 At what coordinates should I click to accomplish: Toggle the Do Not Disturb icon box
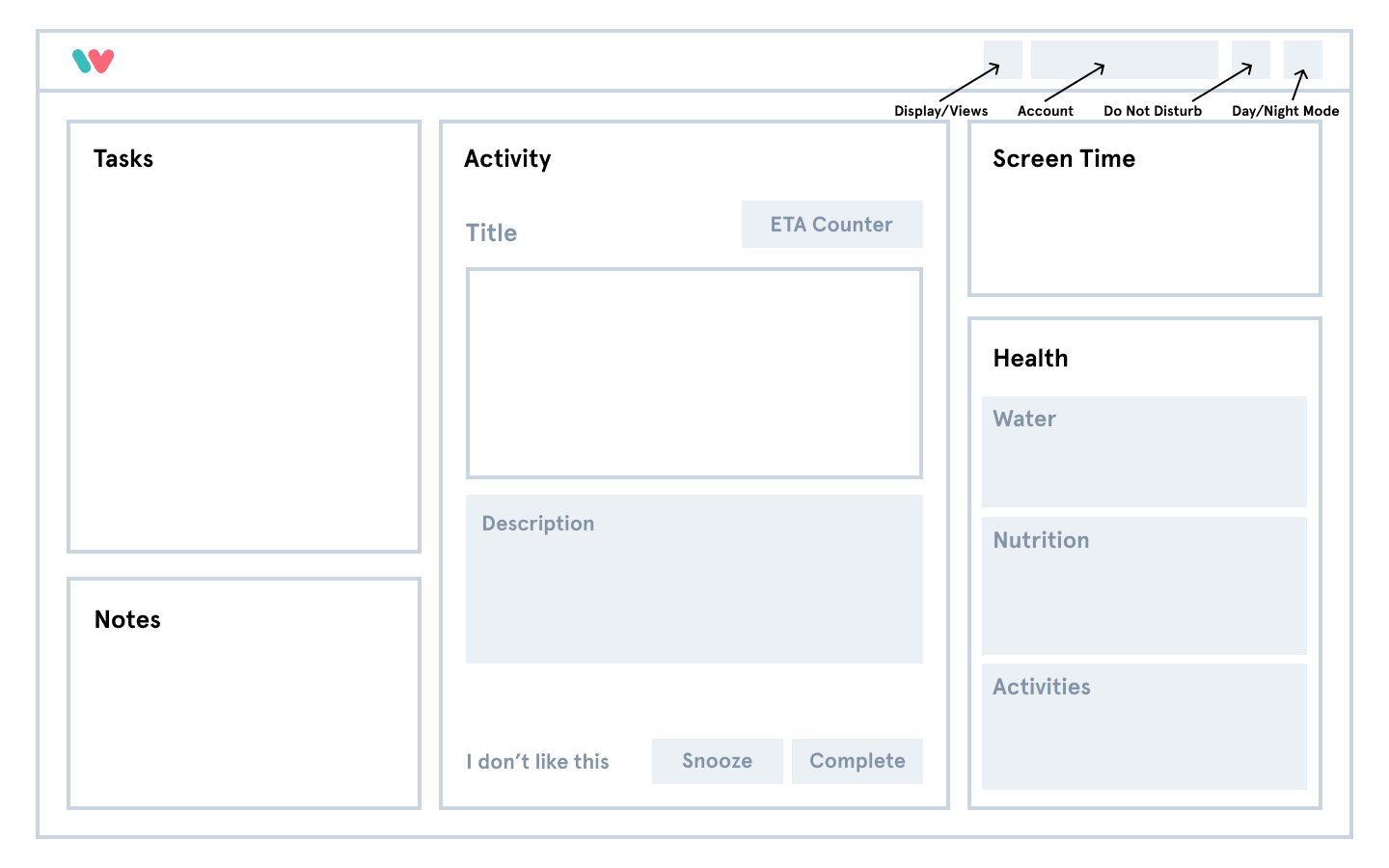click(1251, 60)
